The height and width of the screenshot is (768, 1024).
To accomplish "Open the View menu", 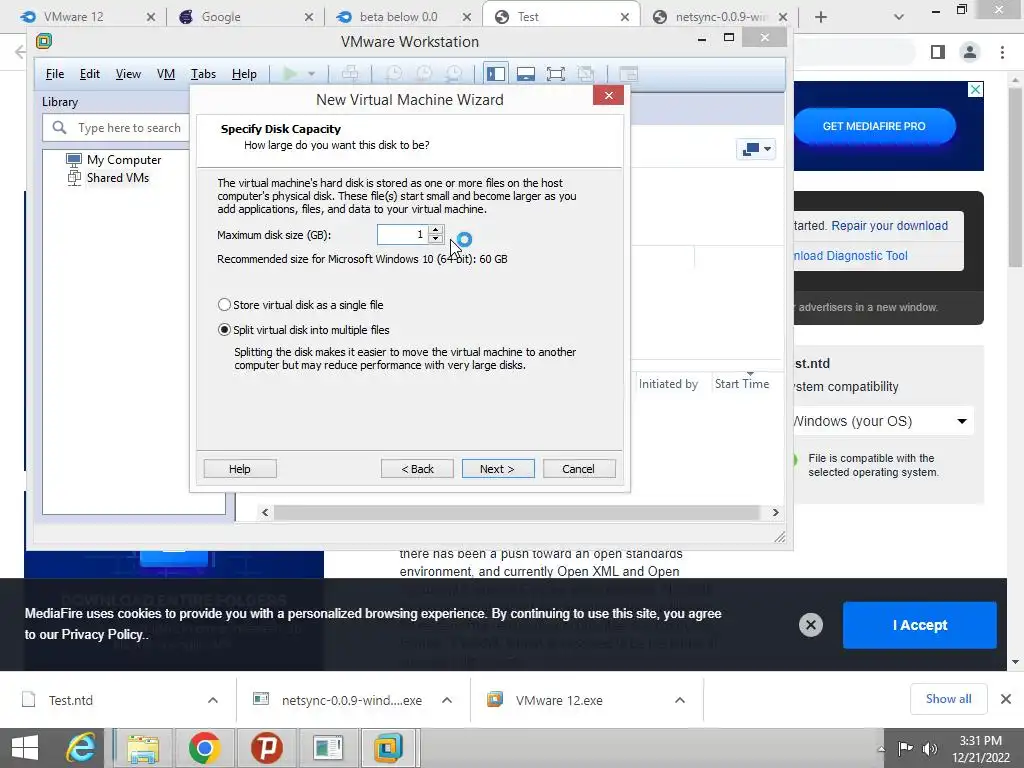I will pyautogui.click(x=128, y=74).
